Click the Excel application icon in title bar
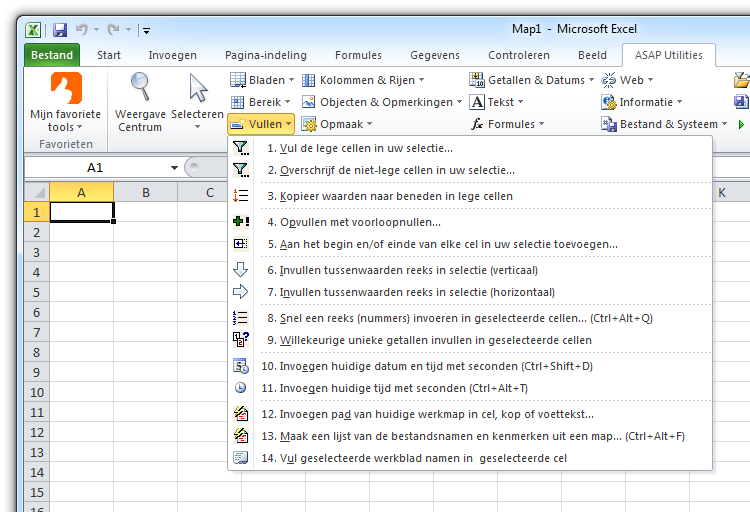The image size is (750, 512). [33, 30]
